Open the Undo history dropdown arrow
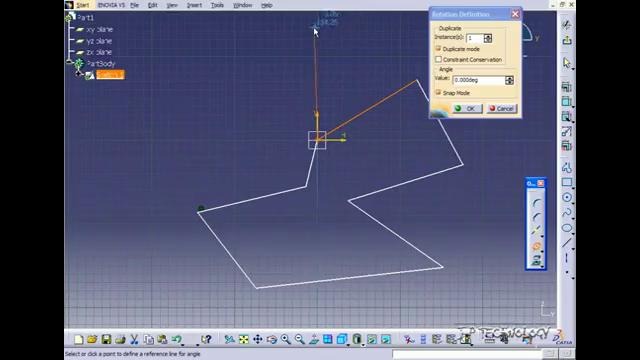The width and height of the screenshot is (640, 360). tap(182, 344)
